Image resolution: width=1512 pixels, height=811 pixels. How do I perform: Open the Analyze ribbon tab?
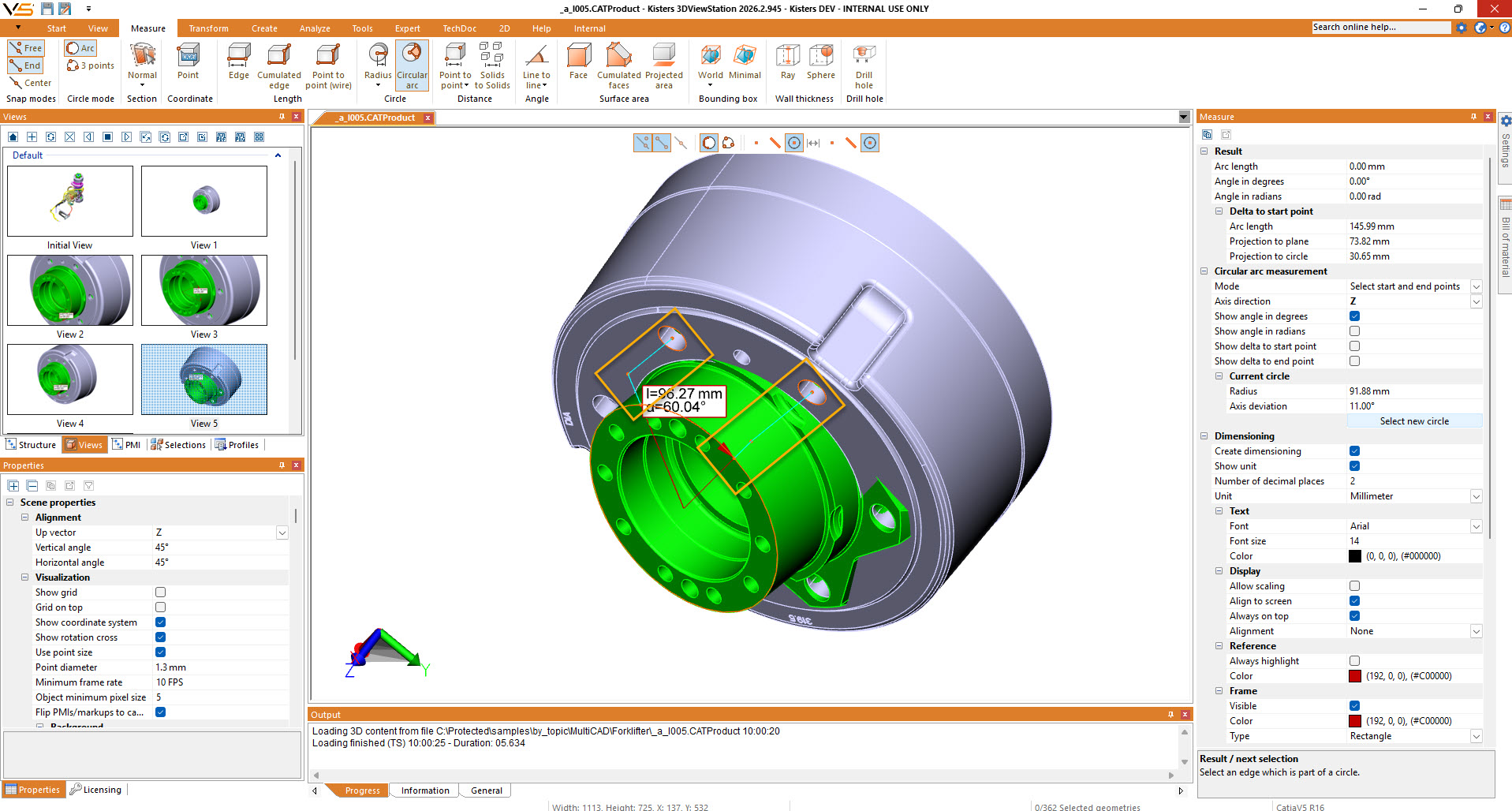pyautogui.click(x=315, y=28)
